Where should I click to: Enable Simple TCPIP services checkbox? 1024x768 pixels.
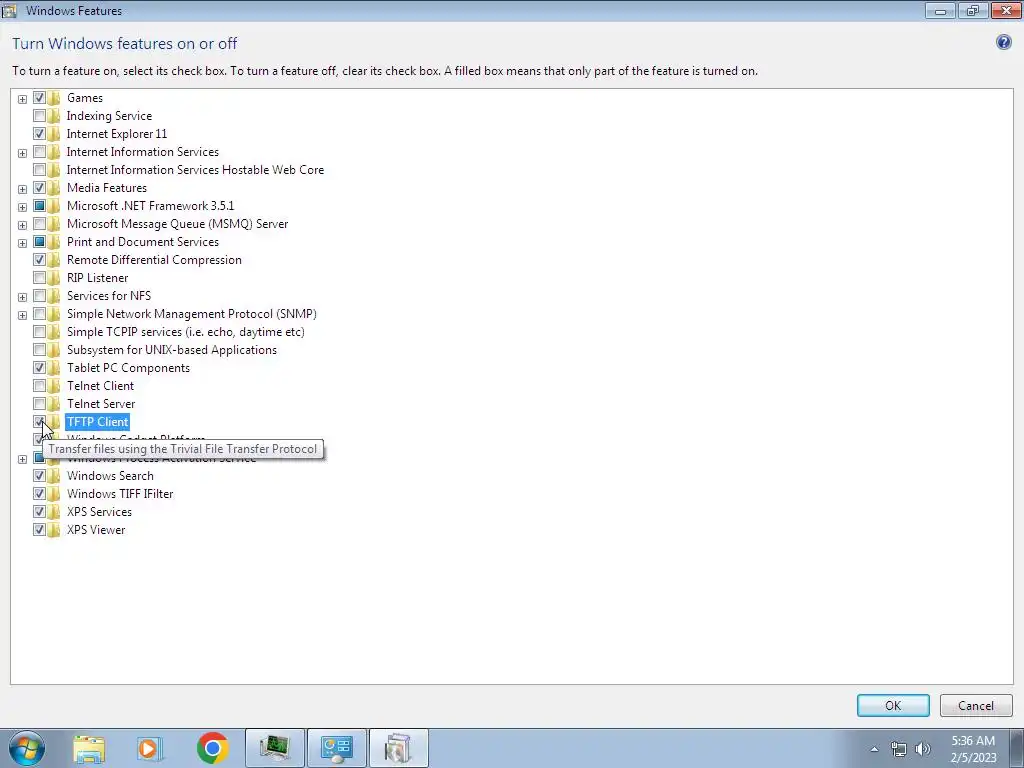[39, 332]
